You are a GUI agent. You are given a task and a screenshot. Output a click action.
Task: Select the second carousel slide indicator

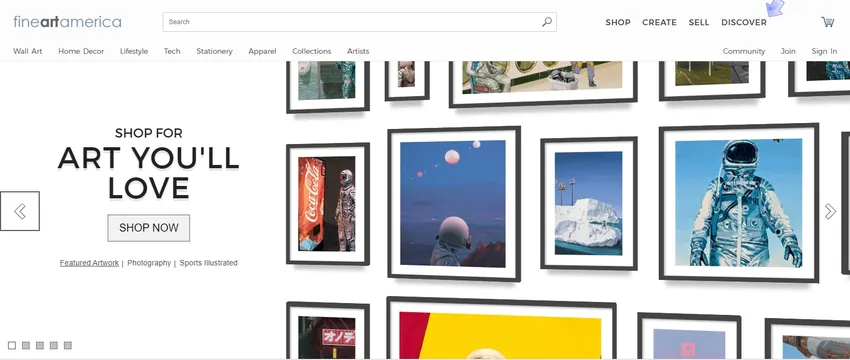[x=26, y=345]
